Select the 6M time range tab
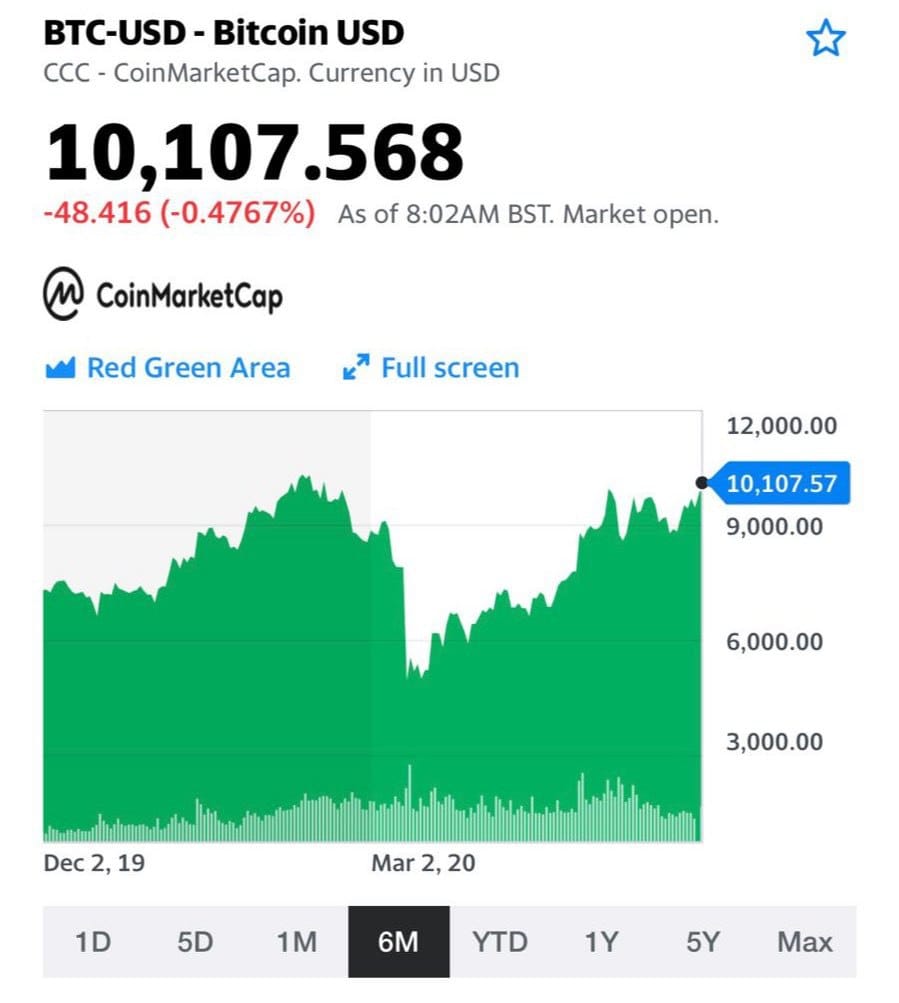The height and width of the screenshot is (1003, 899). [x=399, y=942]
